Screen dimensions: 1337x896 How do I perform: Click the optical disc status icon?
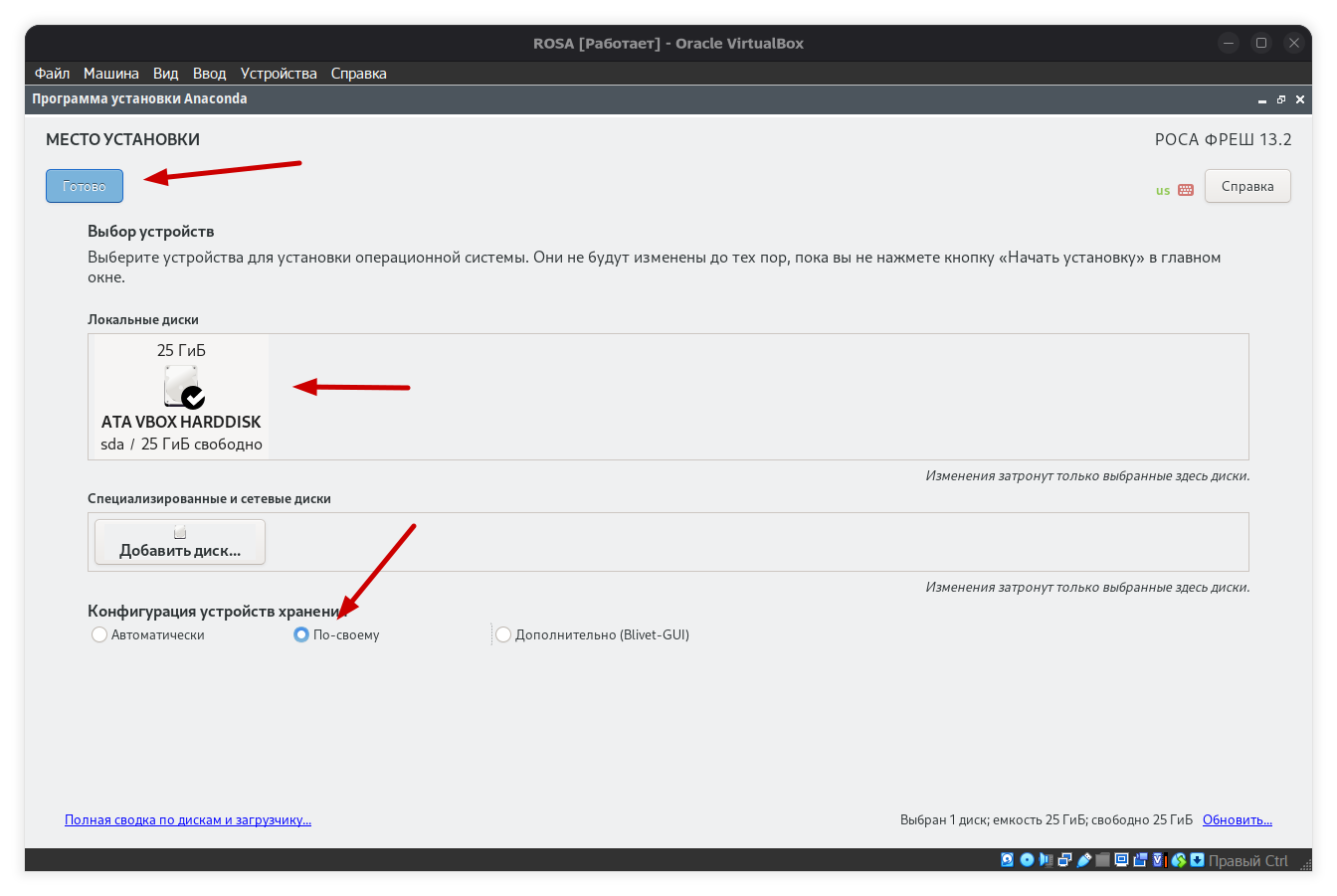pyautogui.click(x=1027, y=860)
